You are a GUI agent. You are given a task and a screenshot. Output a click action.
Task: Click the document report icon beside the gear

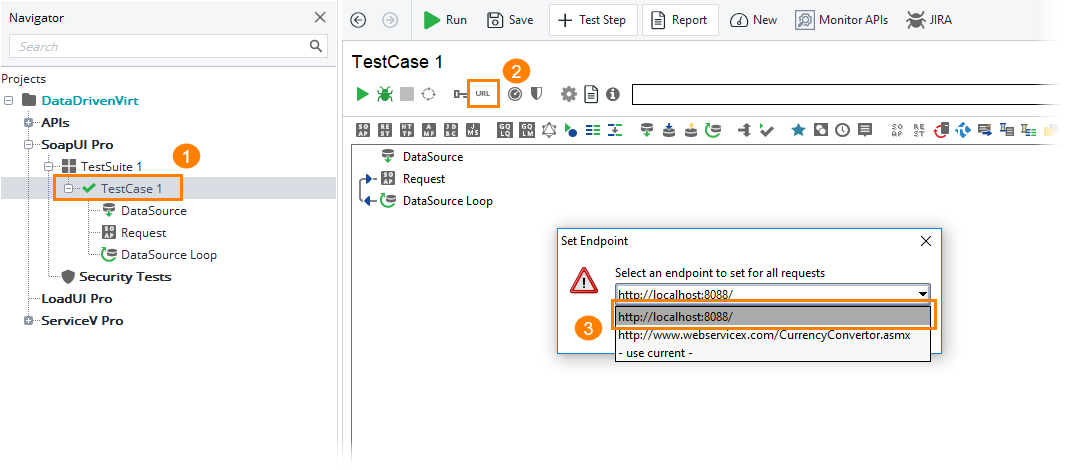point(592,94)
